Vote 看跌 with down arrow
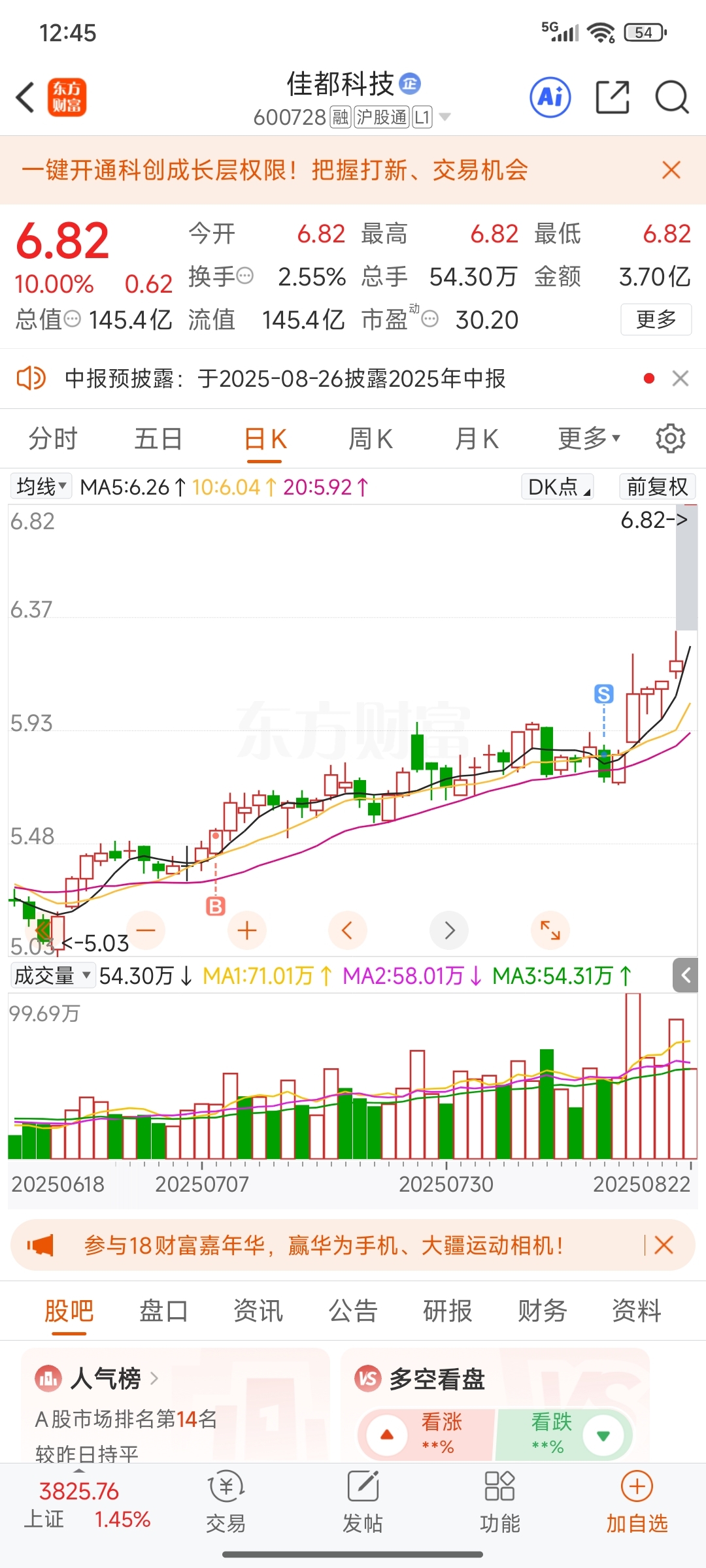Viewport: 706px width, 1568px height. (603, 1435)
